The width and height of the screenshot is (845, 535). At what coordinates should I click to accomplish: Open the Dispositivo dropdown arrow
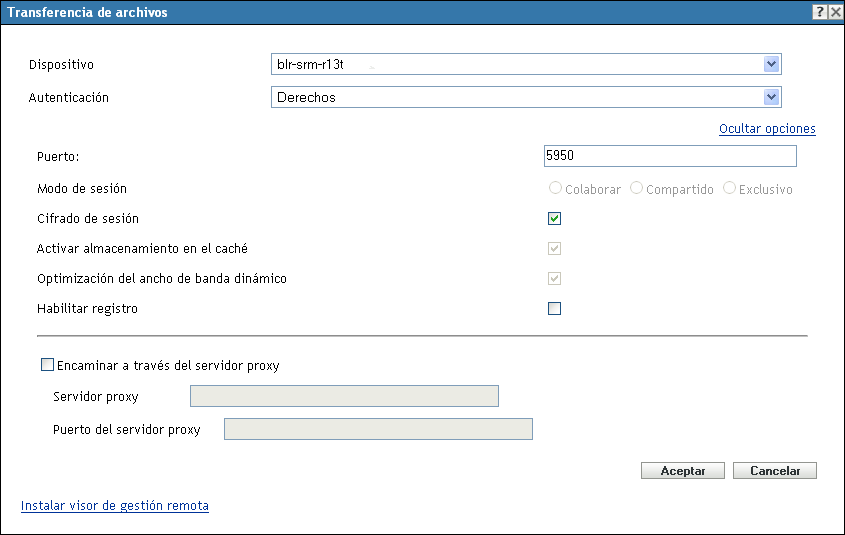(x=770, y=64)
